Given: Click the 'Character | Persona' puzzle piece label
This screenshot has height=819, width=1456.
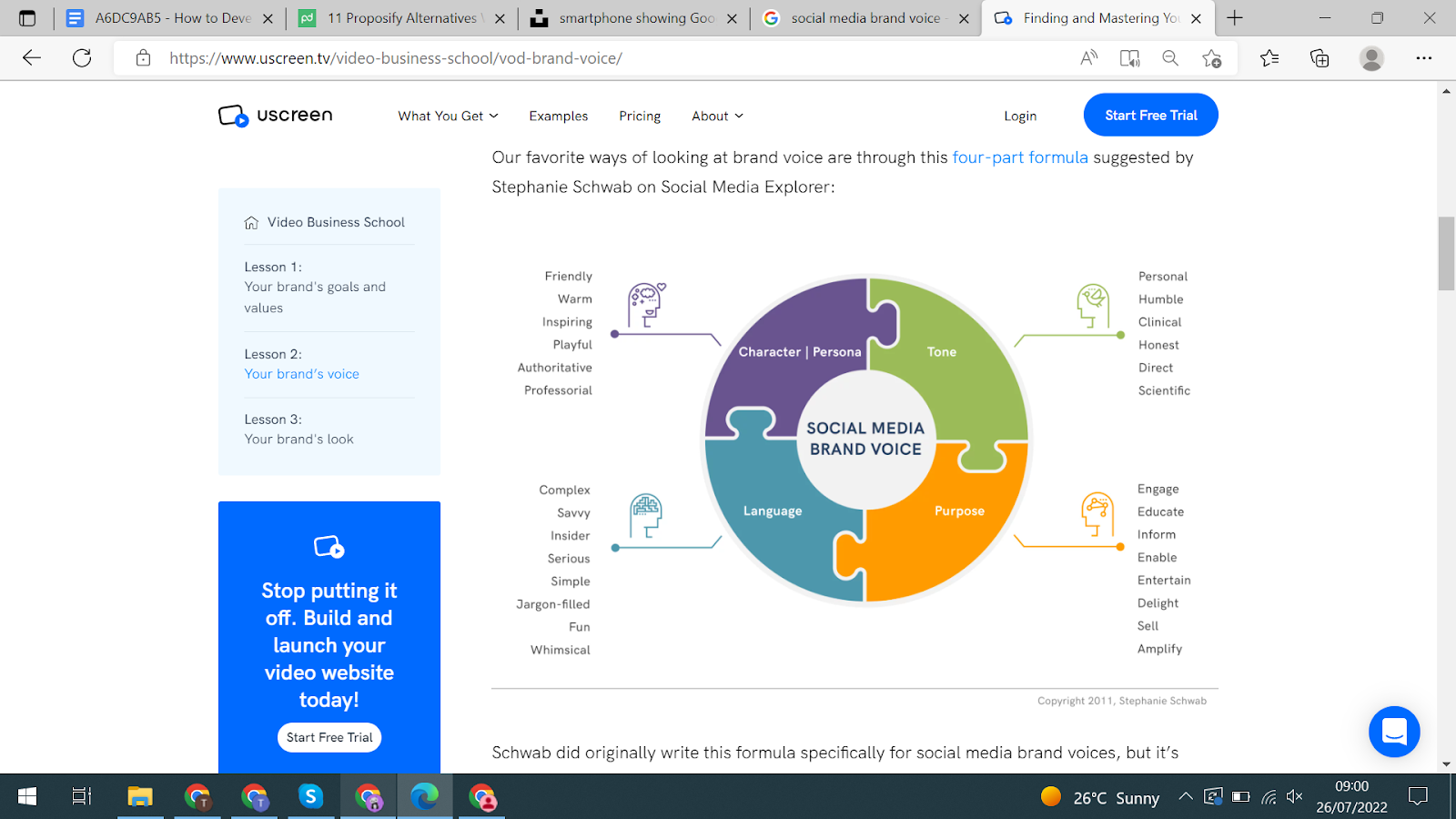Looking at the screenshot, I should tap(800, 352).
